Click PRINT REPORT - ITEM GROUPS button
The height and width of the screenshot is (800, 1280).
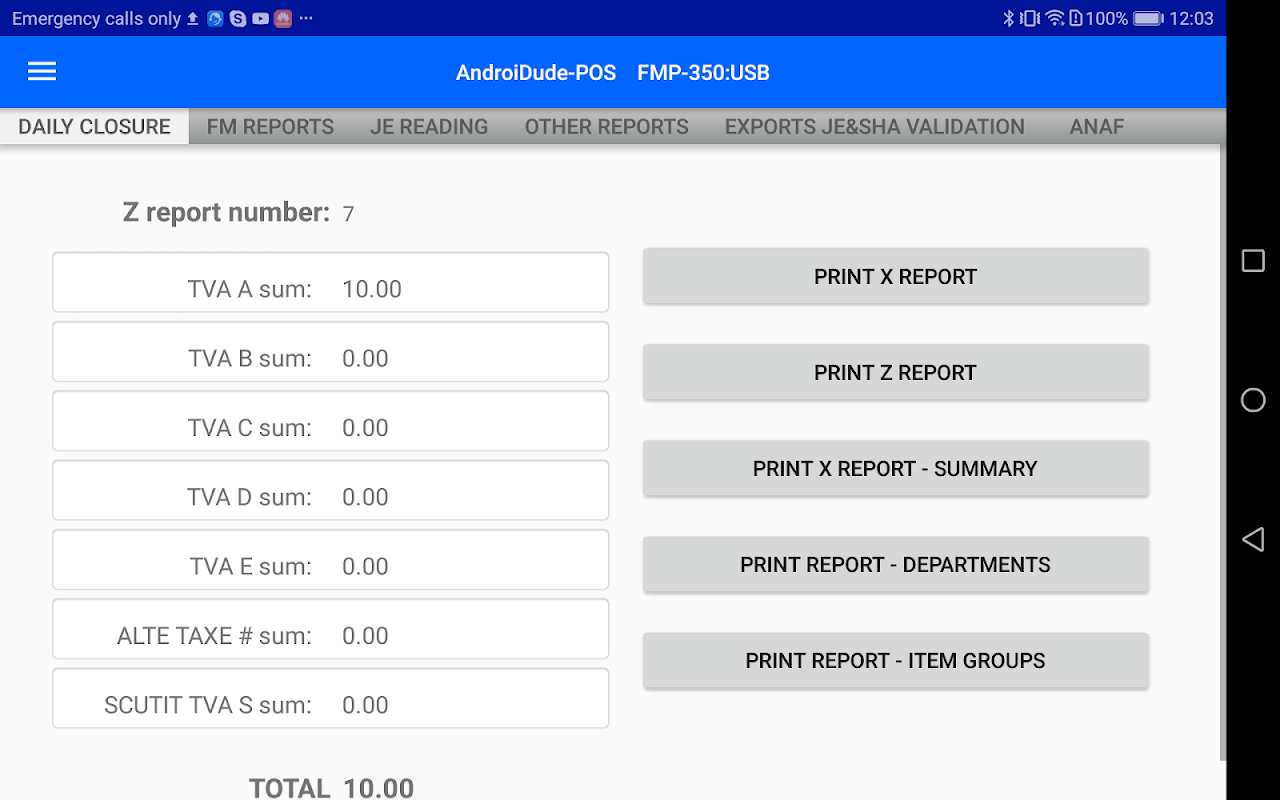point(895,661)
